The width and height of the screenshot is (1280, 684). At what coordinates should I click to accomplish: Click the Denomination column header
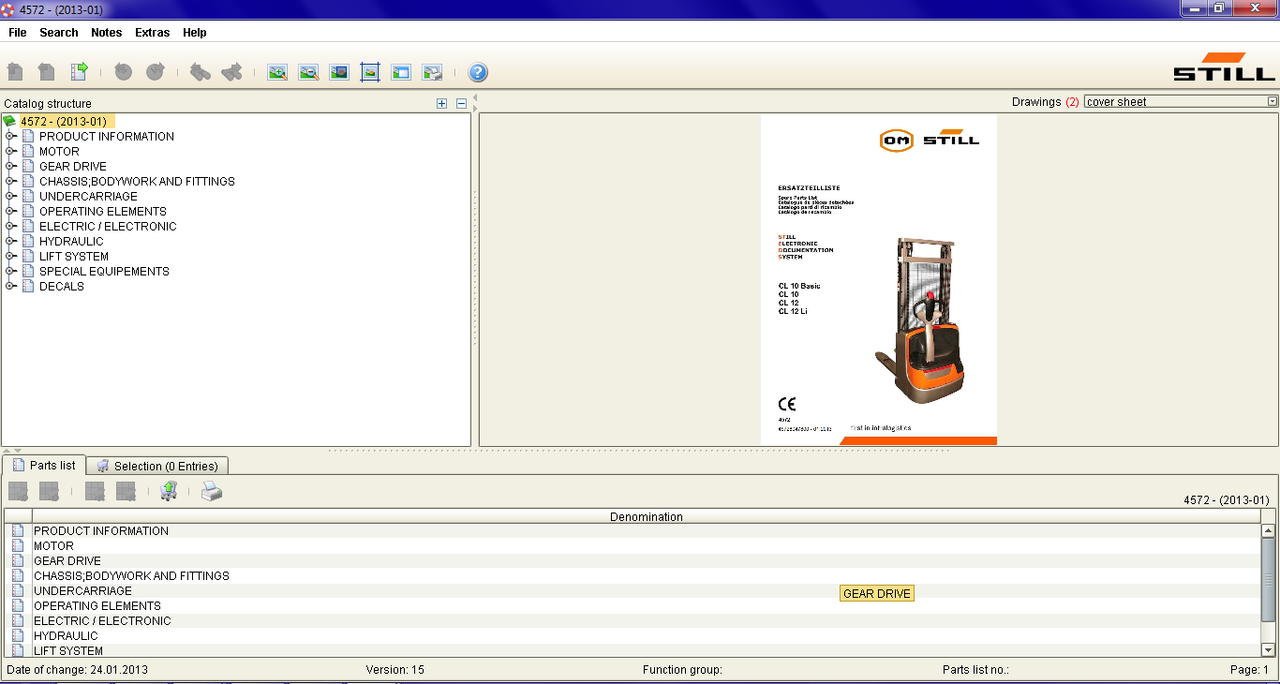(646, 517)
